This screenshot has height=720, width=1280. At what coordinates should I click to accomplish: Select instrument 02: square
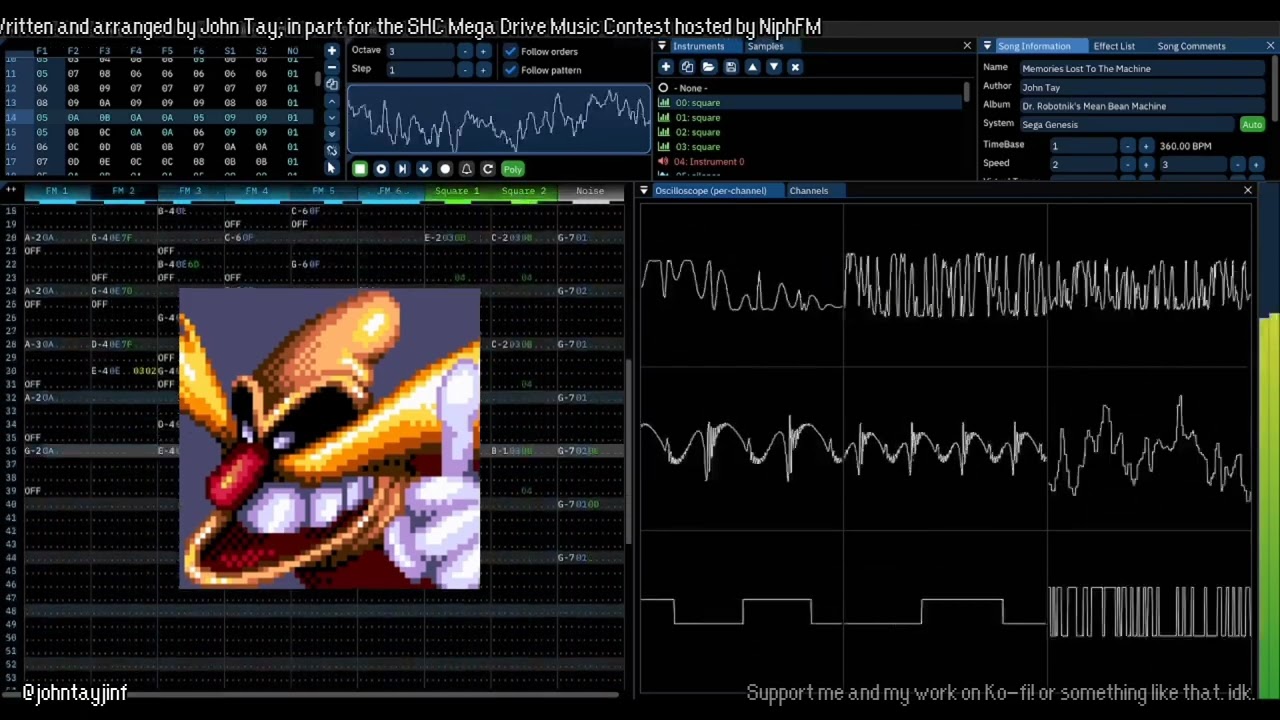click(x=809, y=132)
